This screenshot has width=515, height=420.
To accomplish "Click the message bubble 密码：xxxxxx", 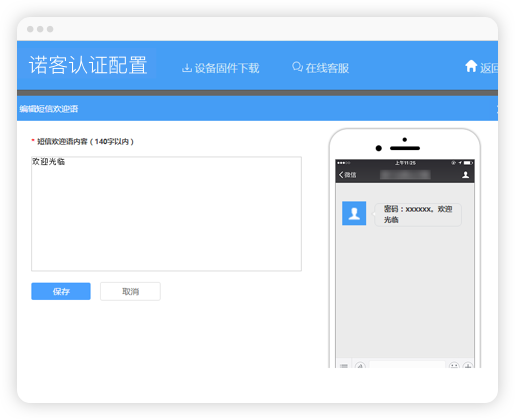I will 418,214.
